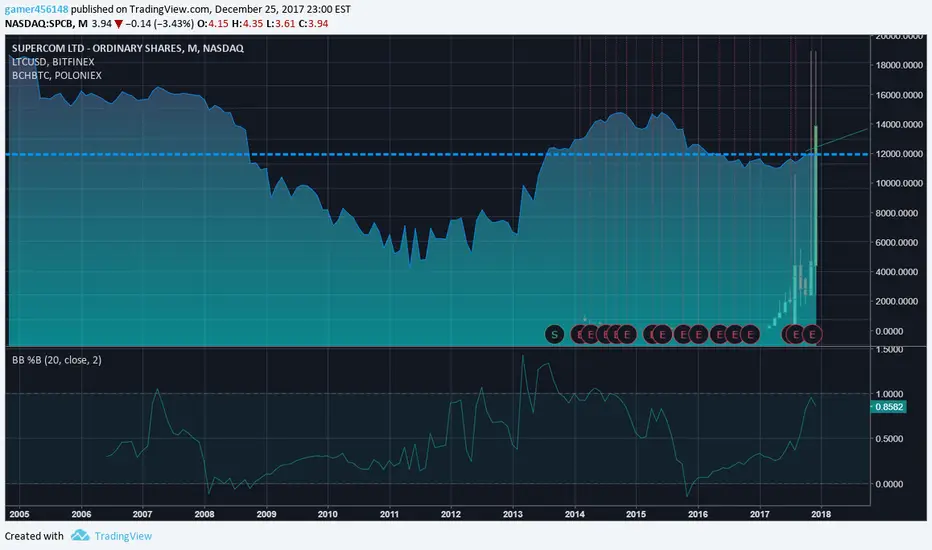Click the 14000.0000 price axis label
This screenshot has height=550, width=932.
[899, 125]
